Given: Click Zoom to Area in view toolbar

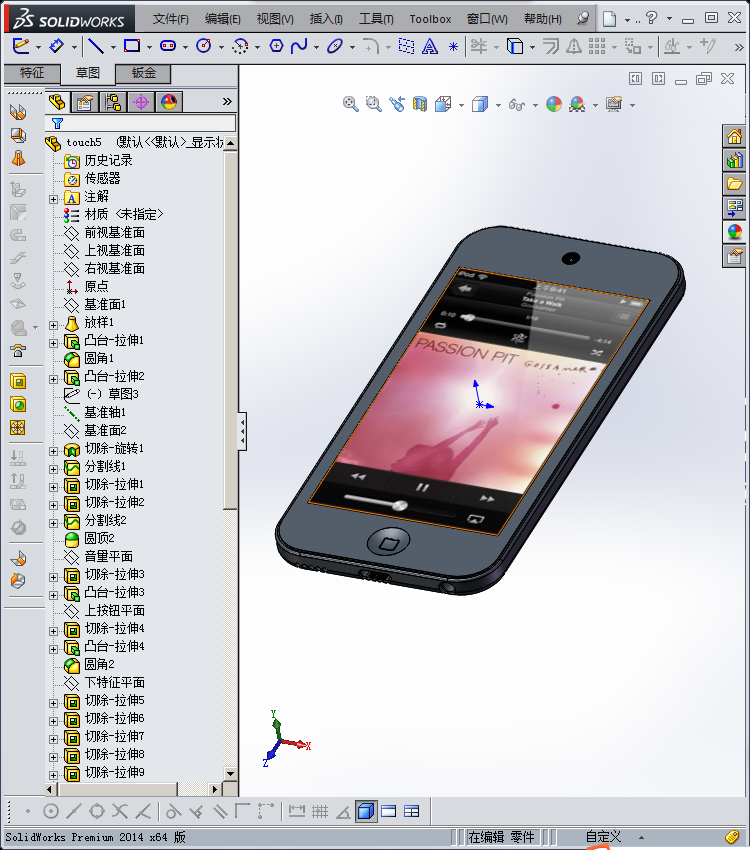Looking at the screenshot, I should [373, 104].
